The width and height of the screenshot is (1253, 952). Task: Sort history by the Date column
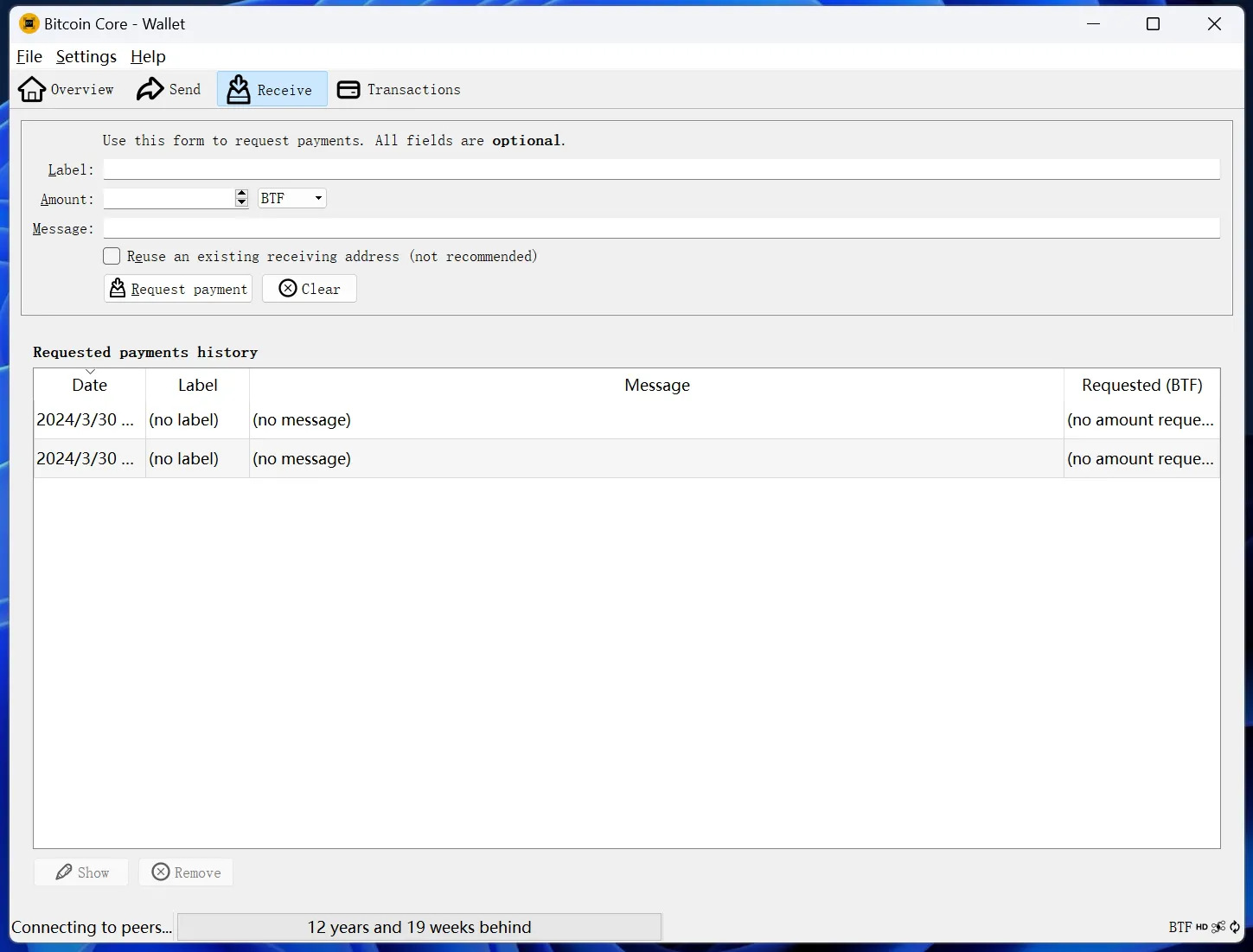pyautogui.click(x=90, y=385)
